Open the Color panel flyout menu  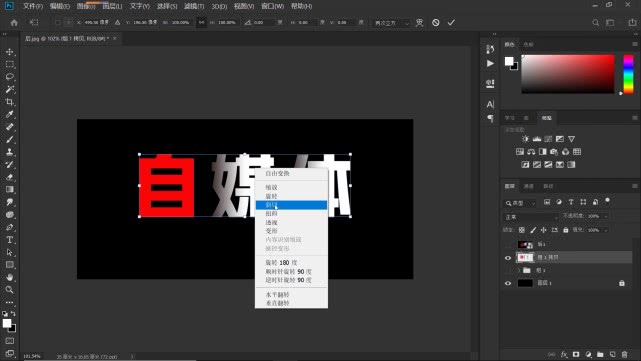pyautogui.click(x=634, y=44)
